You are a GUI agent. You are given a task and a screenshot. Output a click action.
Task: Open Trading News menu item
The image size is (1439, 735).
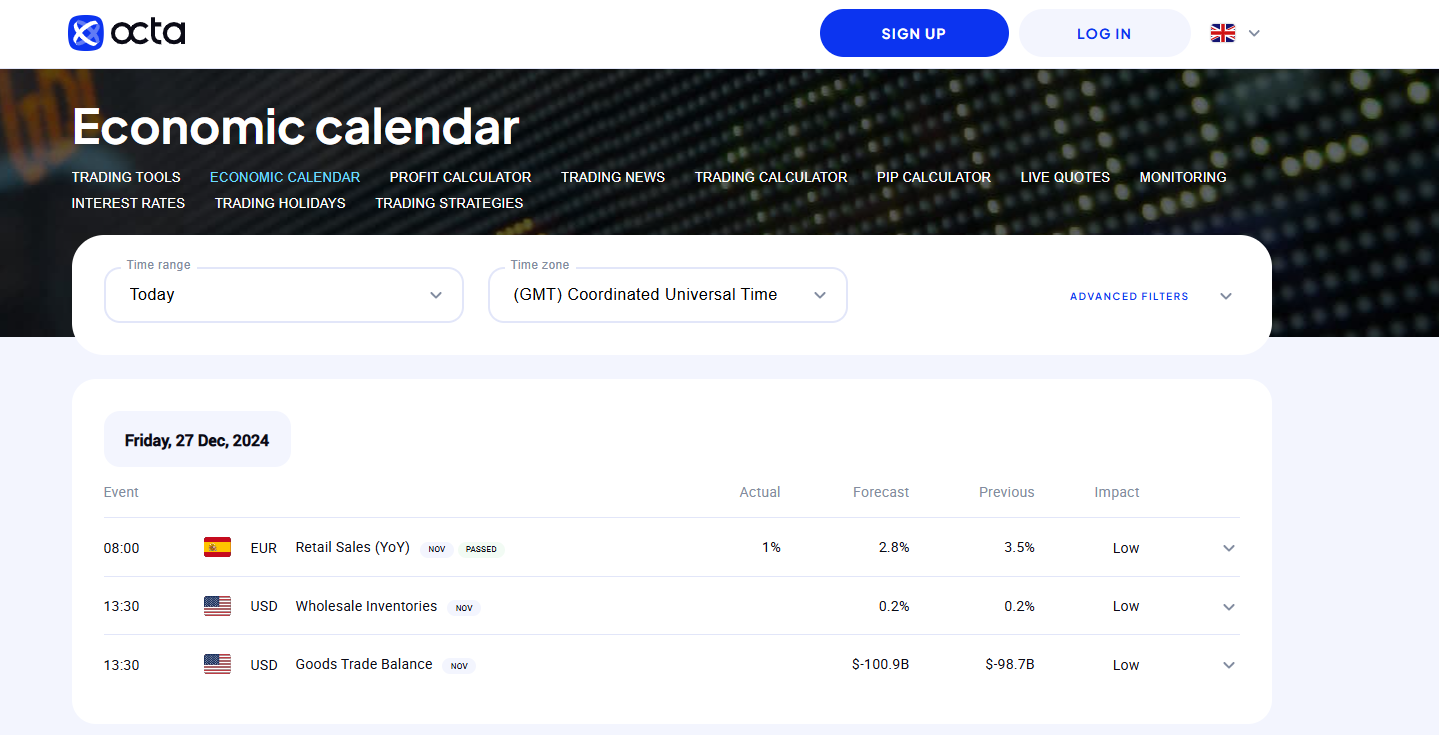tap(613, 177)
